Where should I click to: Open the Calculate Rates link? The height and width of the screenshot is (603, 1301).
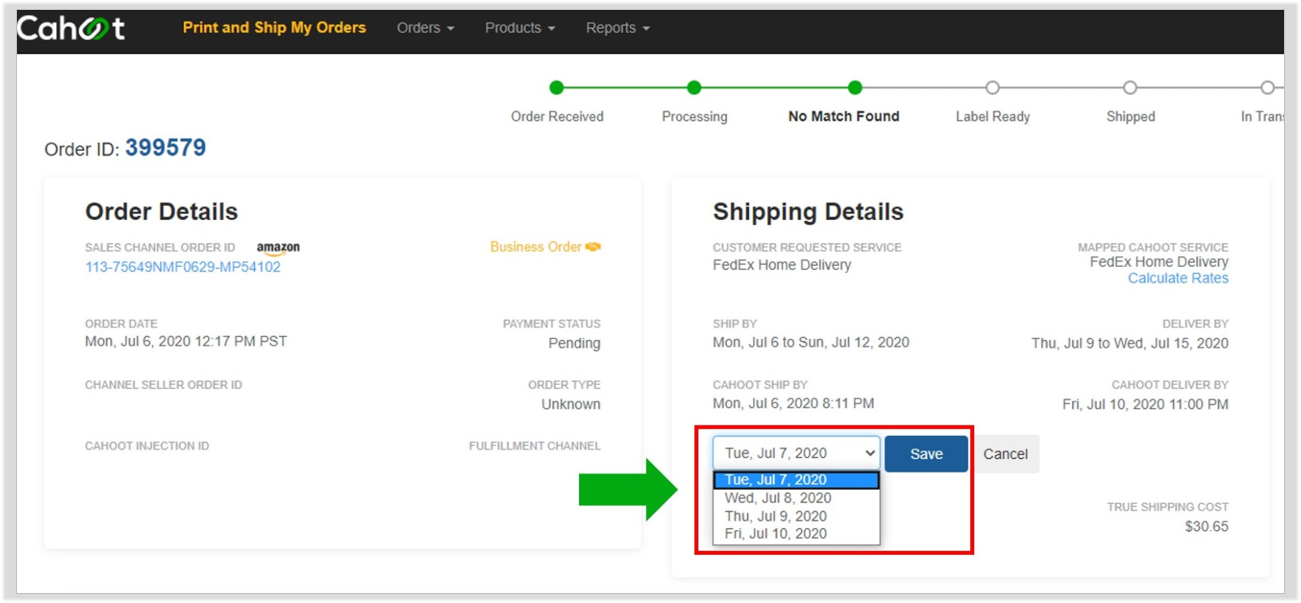pyautogui.click(x=1178, y=279)
